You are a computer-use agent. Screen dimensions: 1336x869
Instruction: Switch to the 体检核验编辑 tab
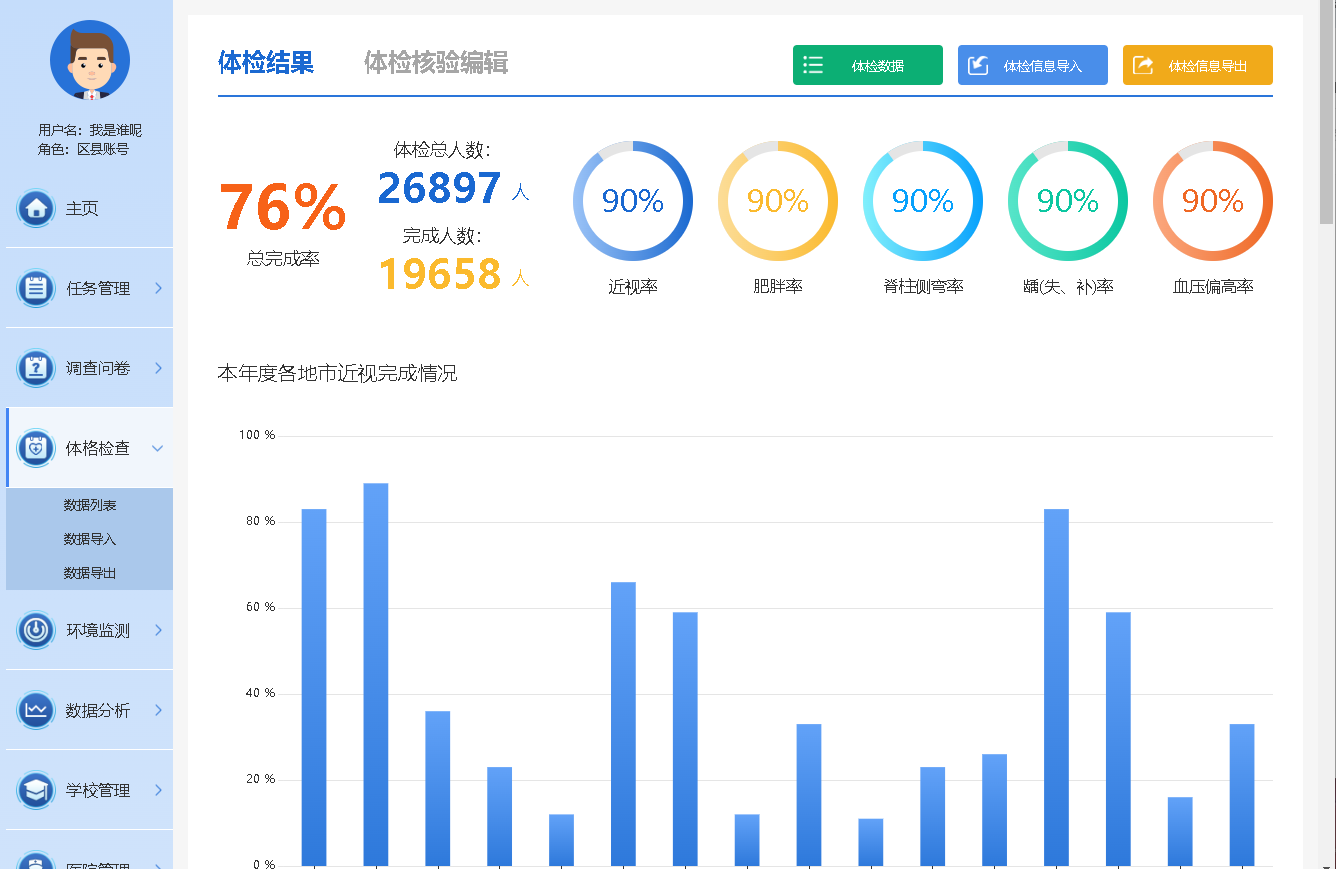click(x=436, y=63)
